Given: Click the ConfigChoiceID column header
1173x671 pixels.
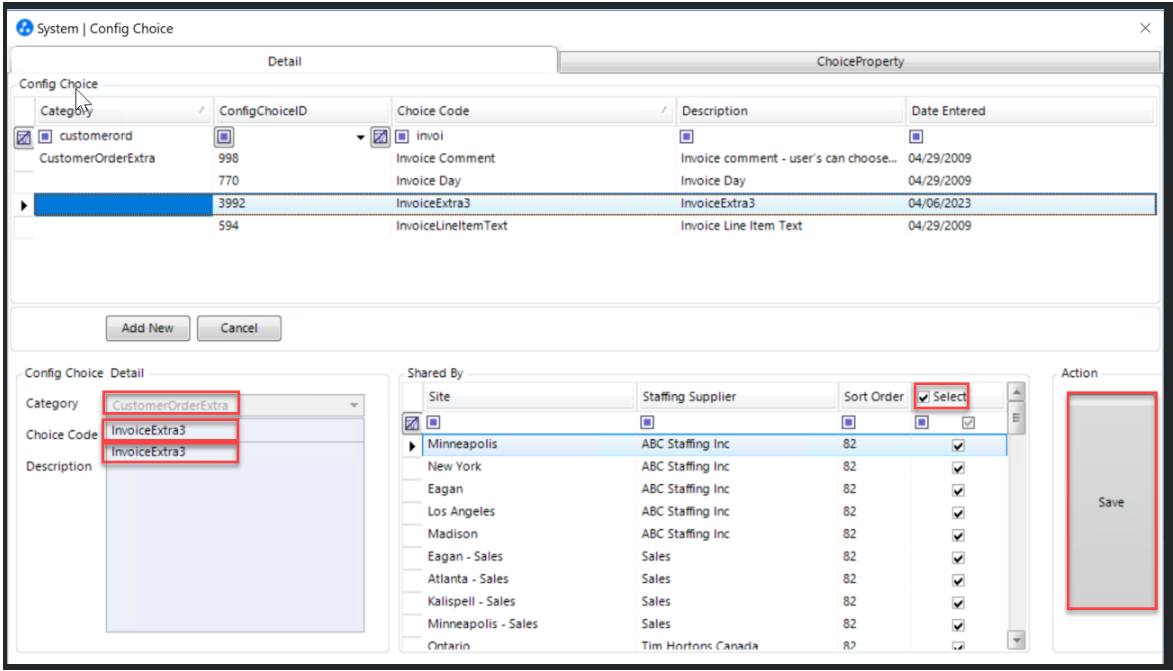Looking at the screenshot, I should (x=303, y=111).
